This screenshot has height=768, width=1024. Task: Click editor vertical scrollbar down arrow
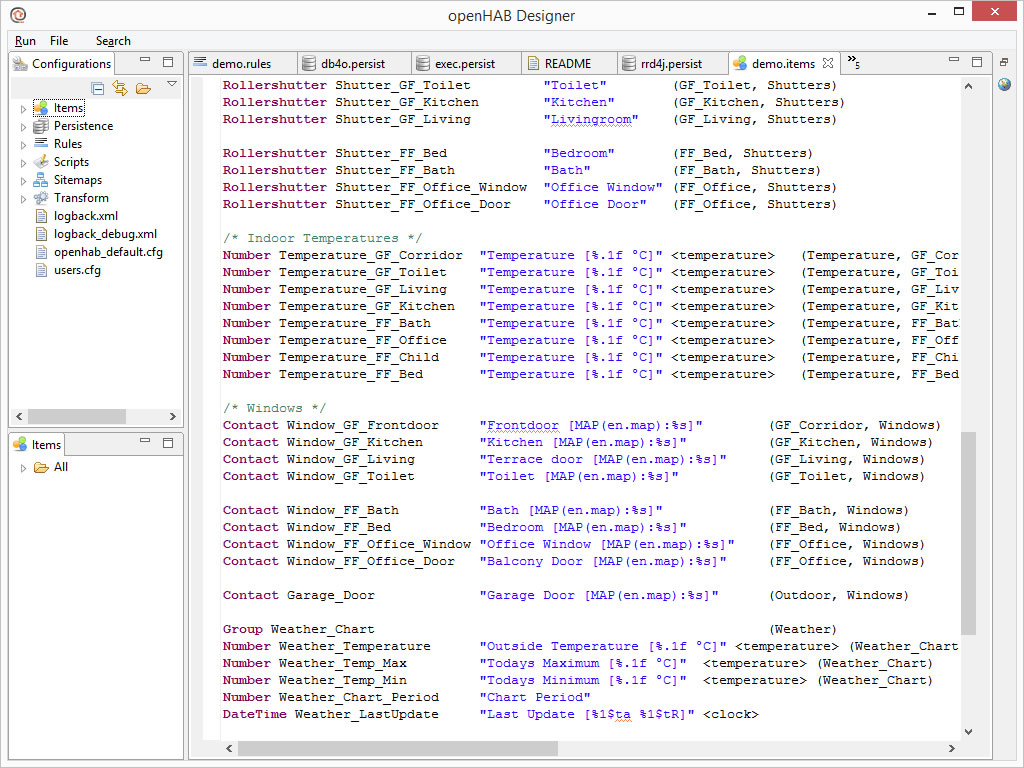click(968, 732)
